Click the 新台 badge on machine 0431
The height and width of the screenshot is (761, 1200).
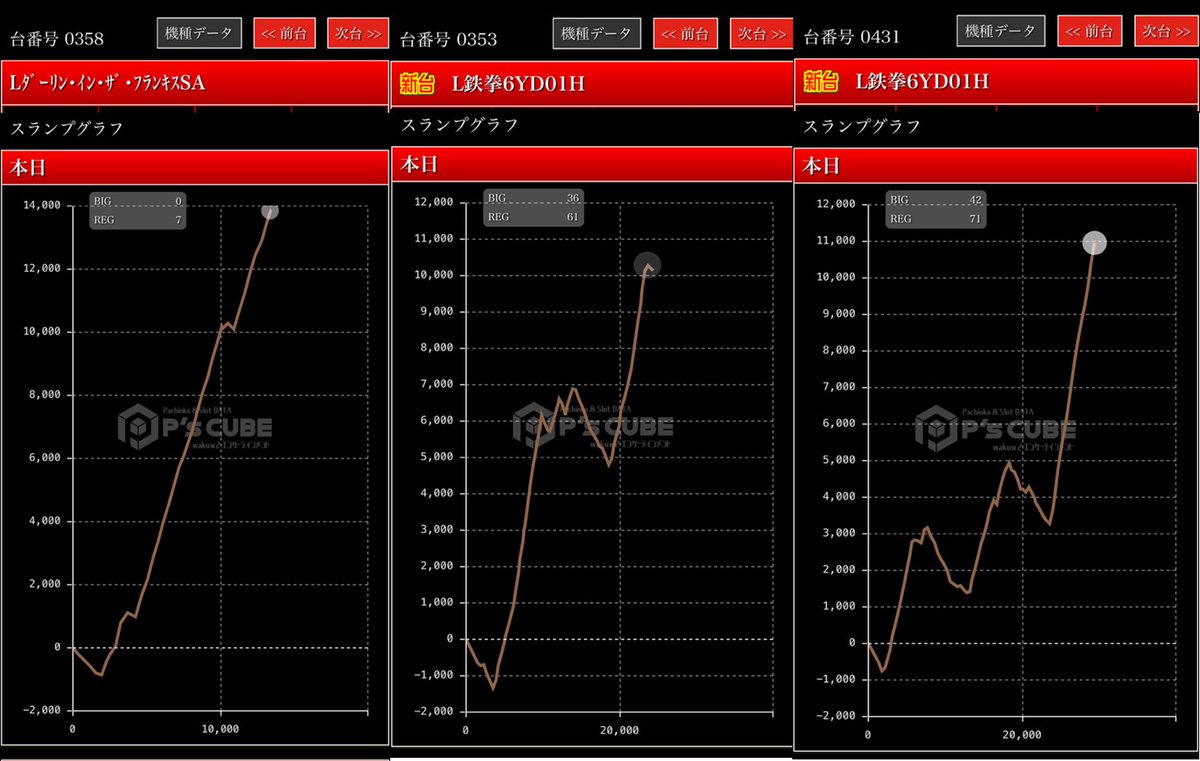pos(823,82)
